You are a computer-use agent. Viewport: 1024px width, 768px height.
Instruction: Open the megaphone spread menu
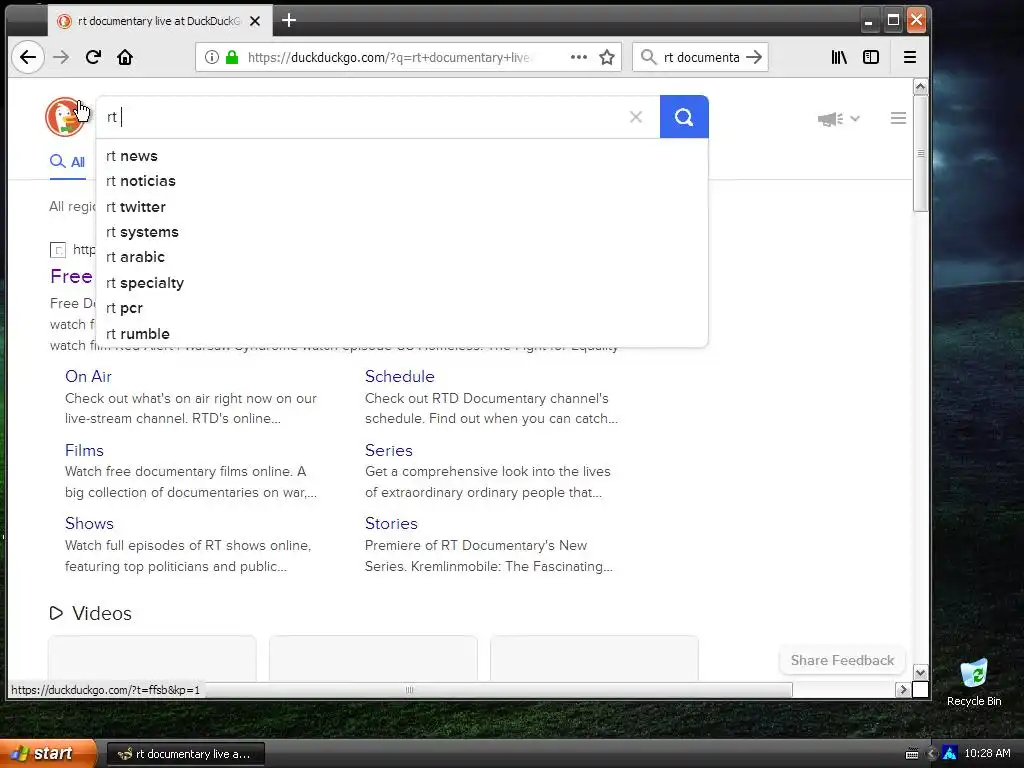click(x=839, y=119)
